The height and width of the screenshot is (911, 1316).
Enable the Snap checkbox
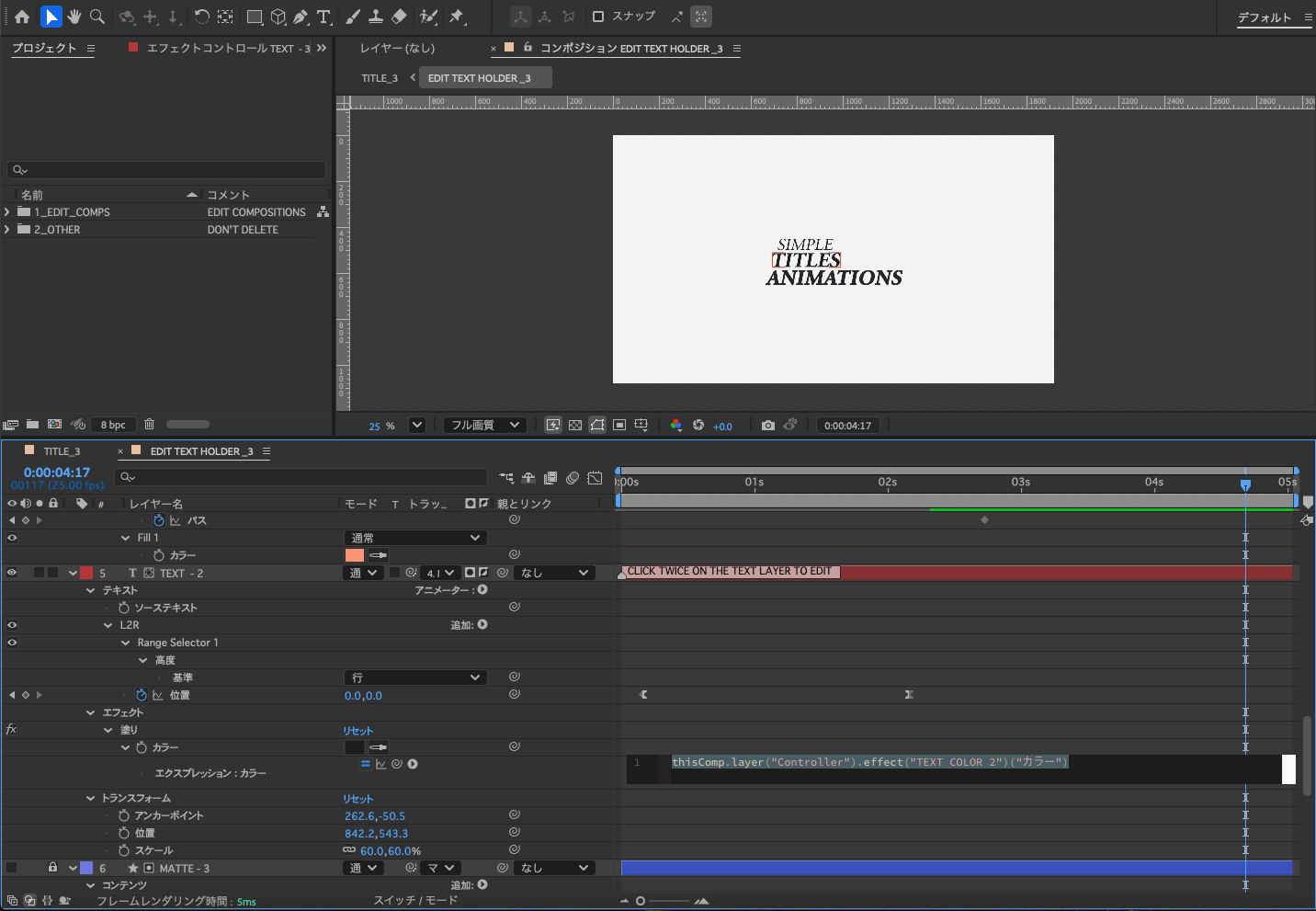[598, 17]
